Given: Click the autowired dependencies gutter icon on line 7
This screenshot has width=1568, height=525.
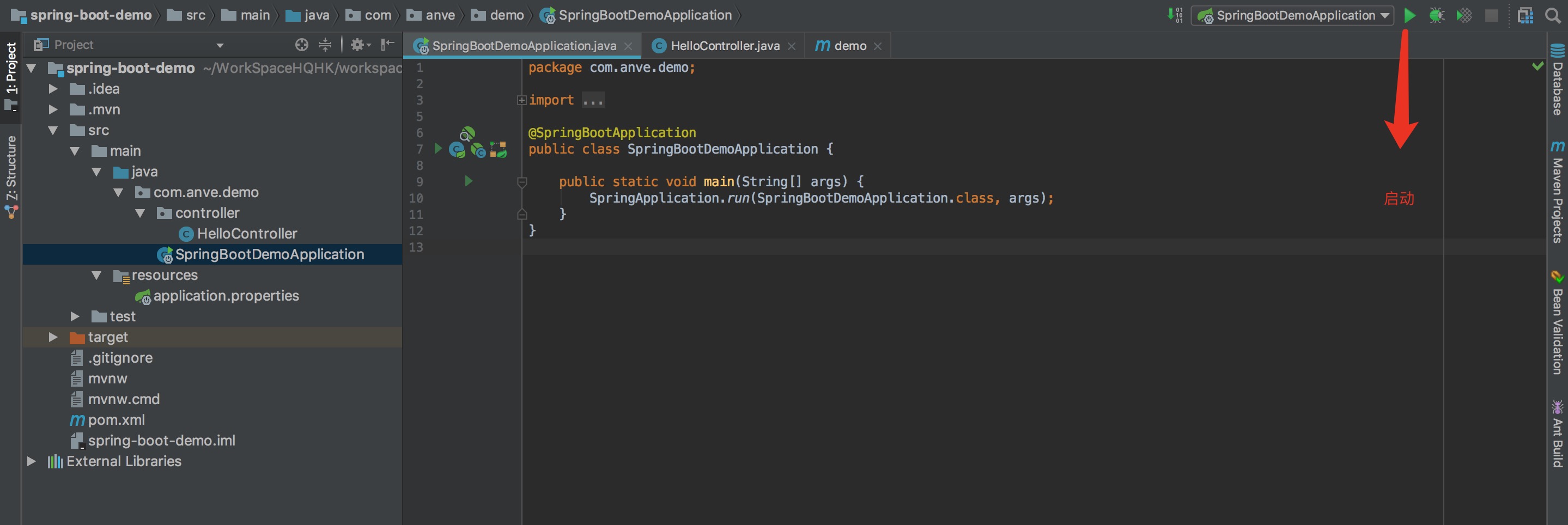Looking at the screenshot, I should coord(499,150).
